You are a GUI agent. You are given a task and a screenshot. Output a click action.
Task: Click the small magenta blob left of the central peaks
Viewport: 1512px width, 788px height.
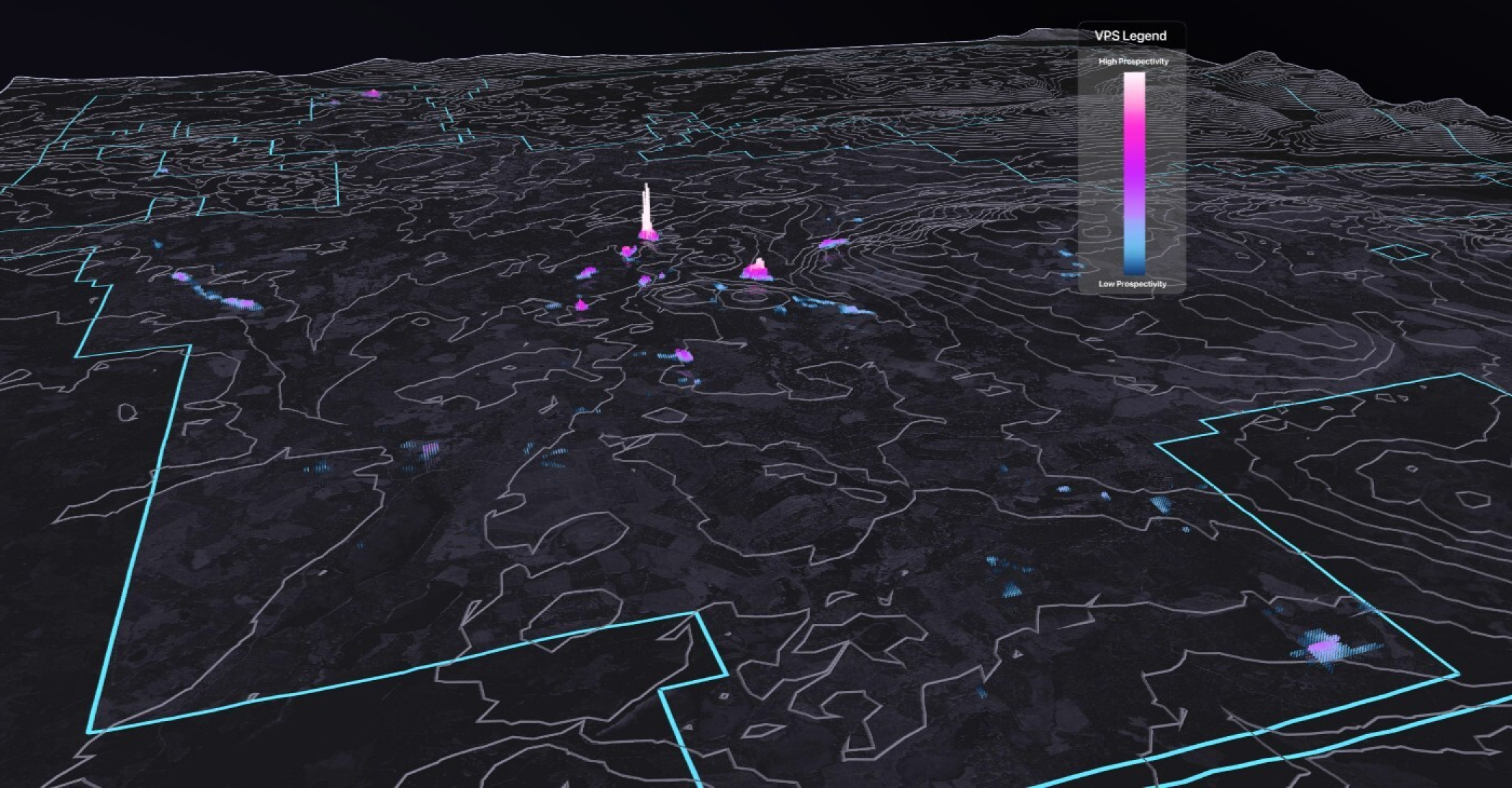[x=588, y=273]
